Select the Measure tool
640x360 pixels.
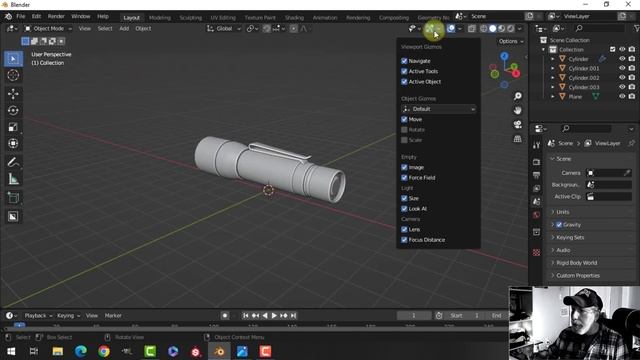pos(13,179)
